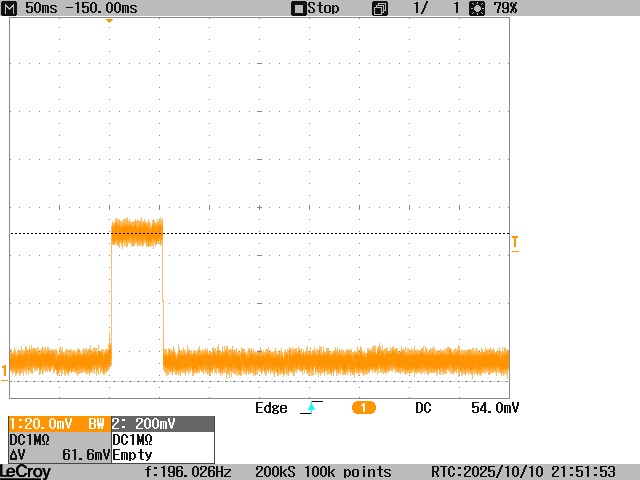This screenshot has width=640, height=480.
Task: Click the Stop acquisition indicator
Action: click(315, 8)
